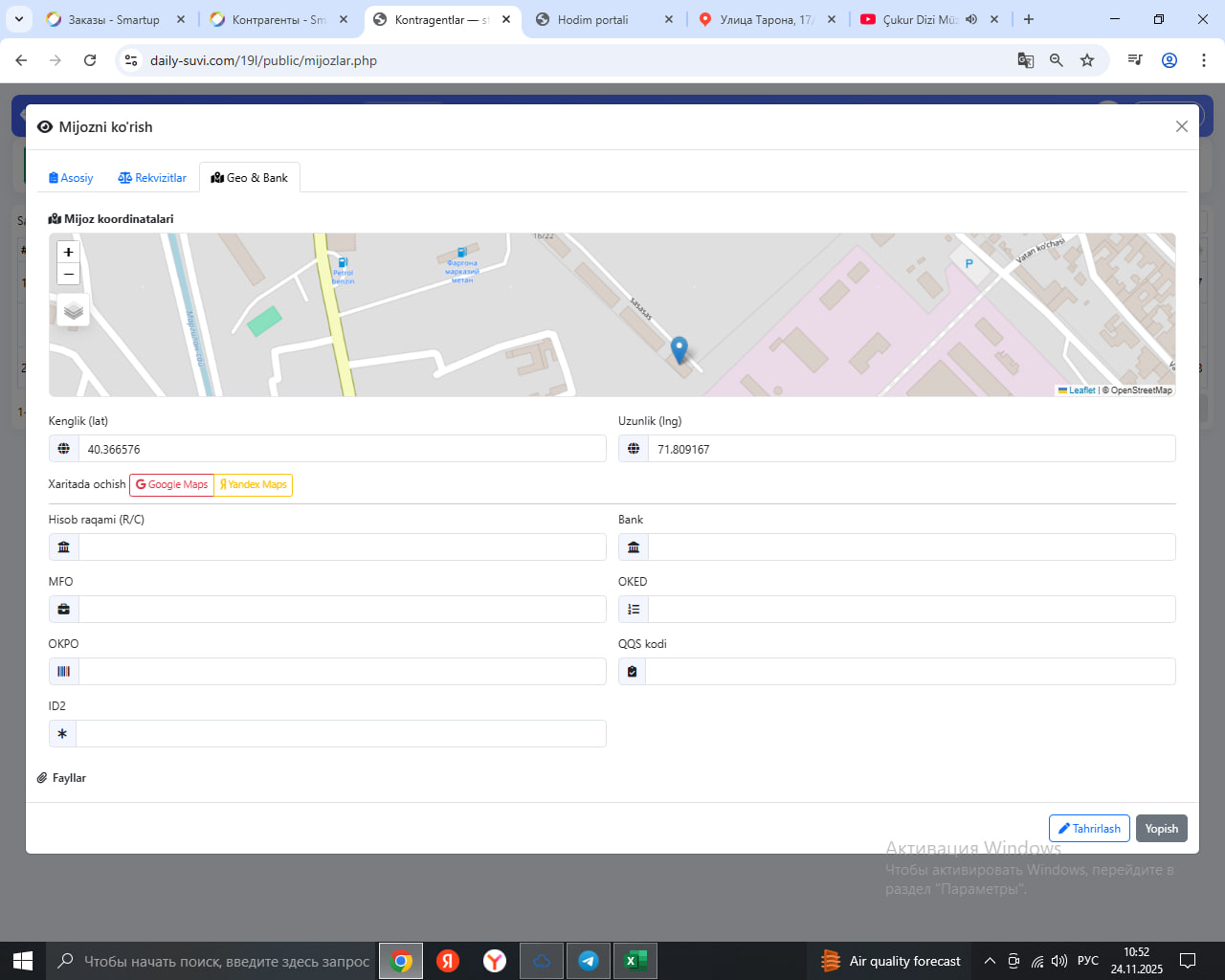The height and width of the screenshot is (980, 1225).
Task: Zoom in on the map
Action: 68,253
